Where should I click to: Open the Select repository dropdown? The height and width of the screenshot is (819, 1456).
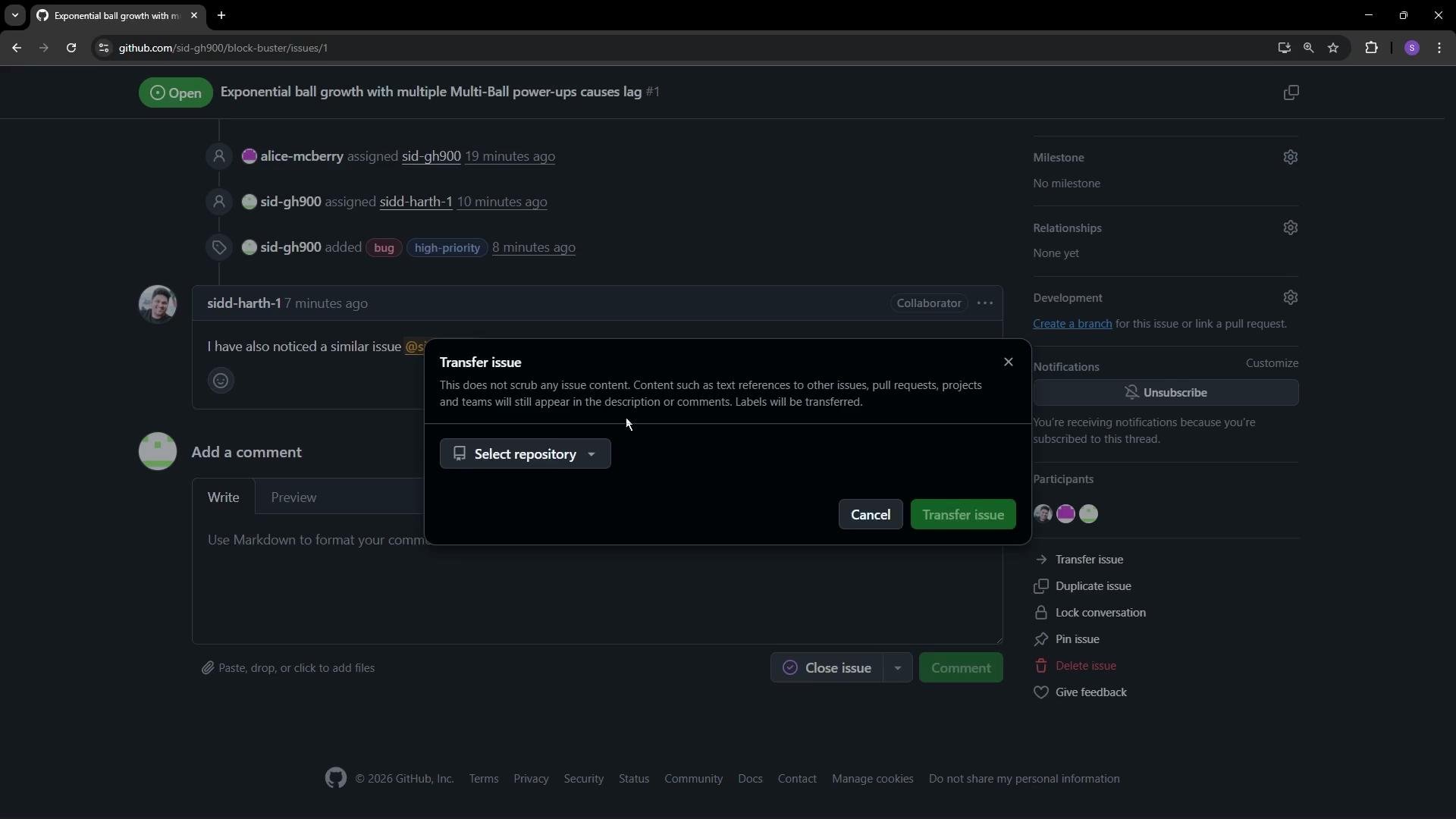[x=525, y=453]
